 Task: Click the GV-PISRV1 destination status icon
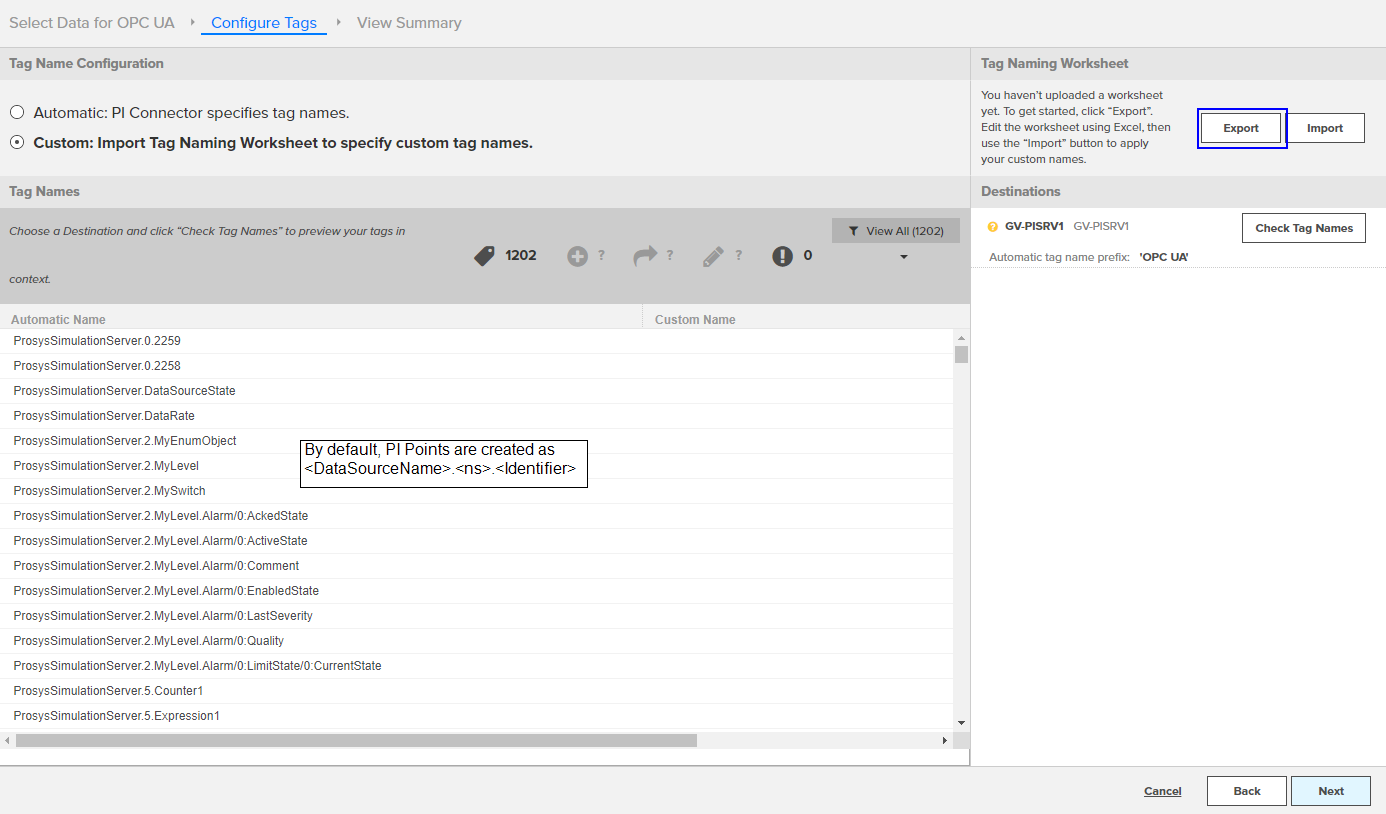[993, 227]
